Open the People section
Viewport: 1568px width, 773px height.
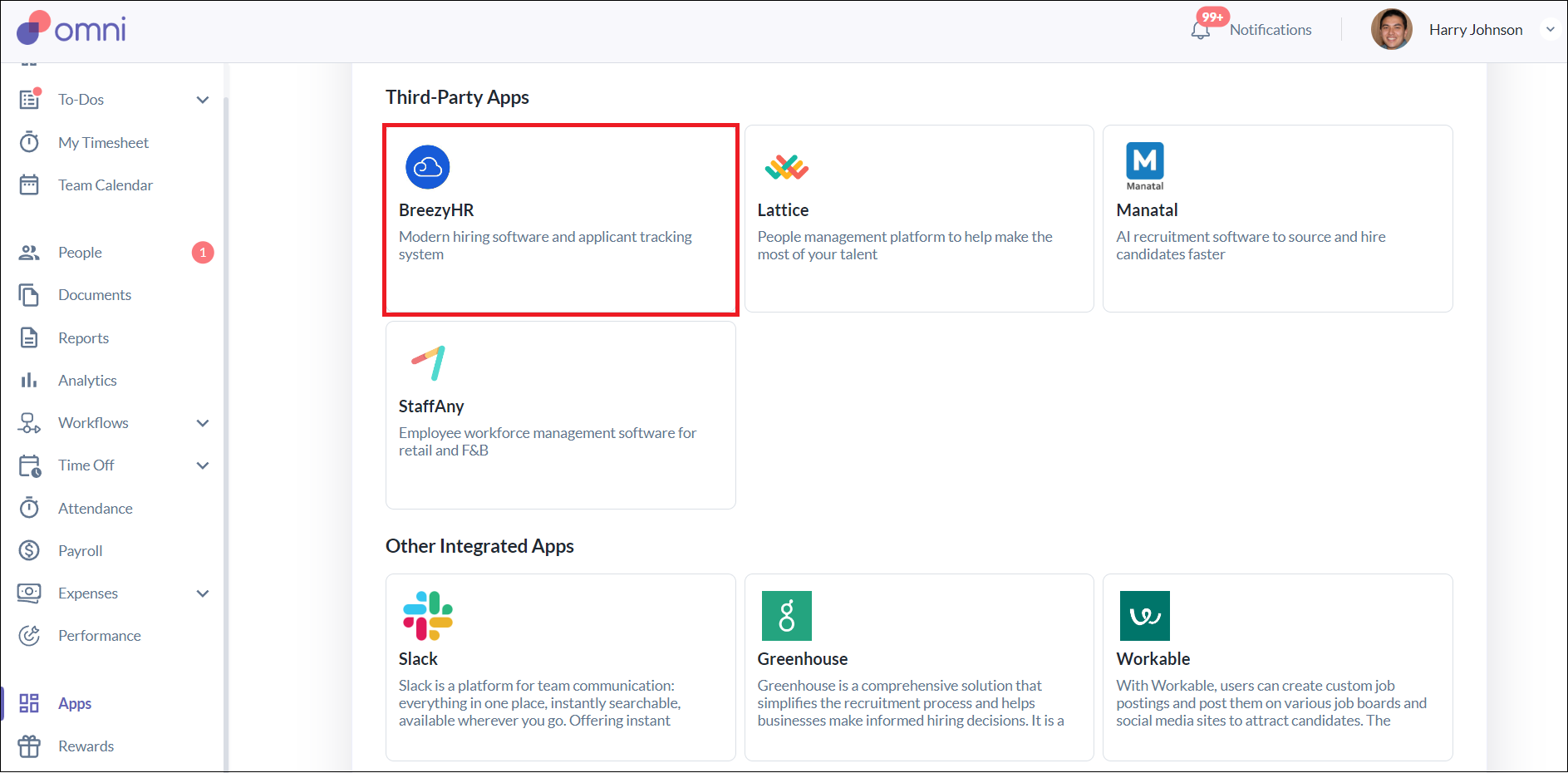(80, 253)
